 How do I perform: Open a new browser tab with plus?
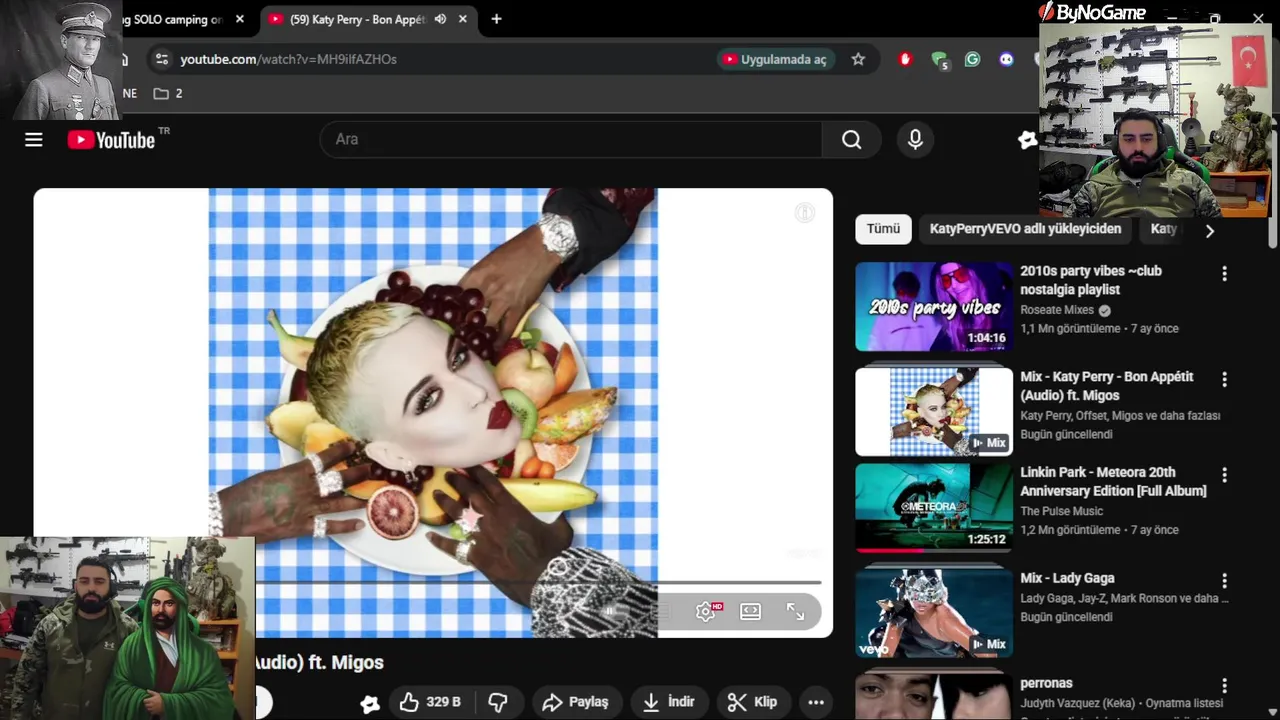click(496, 19)
